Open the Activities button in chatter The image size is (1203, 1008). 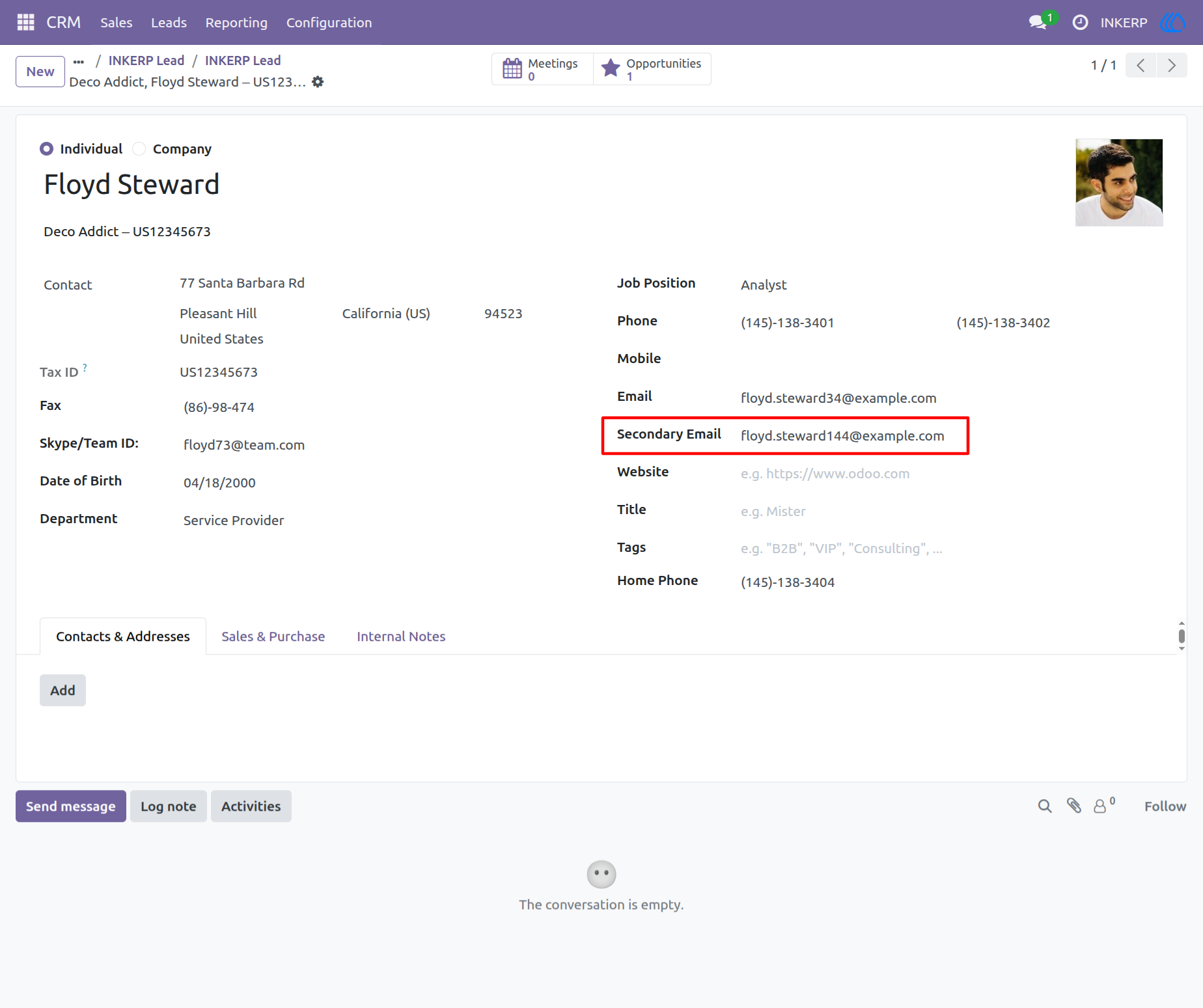tap(251, 806)
